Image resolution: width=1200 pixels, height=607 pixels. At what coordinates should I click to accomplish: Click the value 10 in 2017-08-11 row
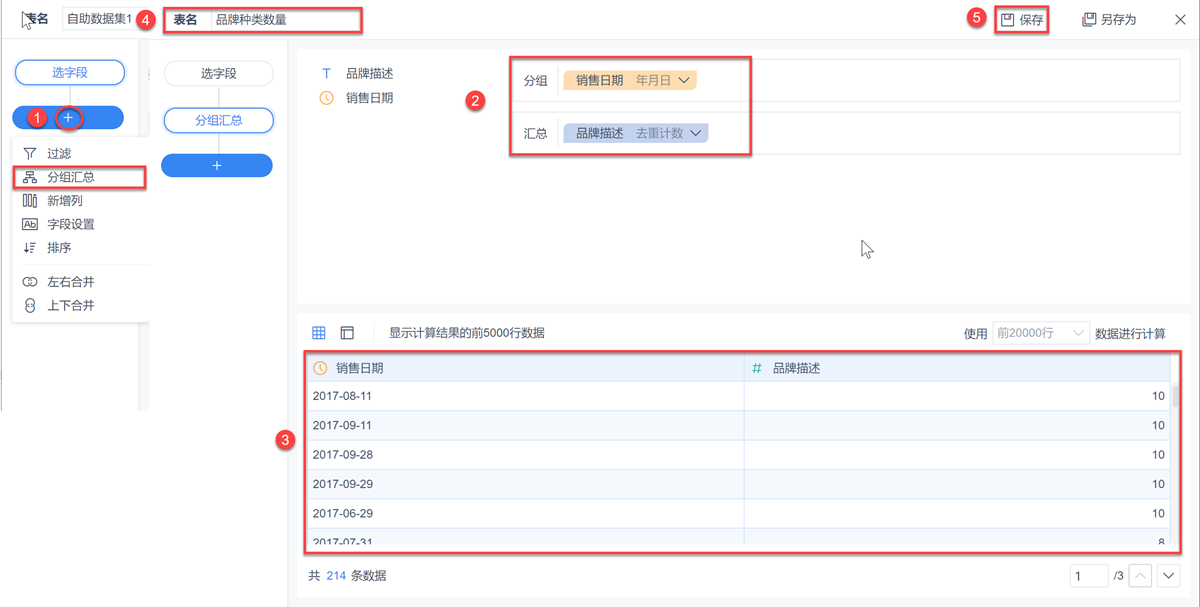click(x=1158, y=396)
